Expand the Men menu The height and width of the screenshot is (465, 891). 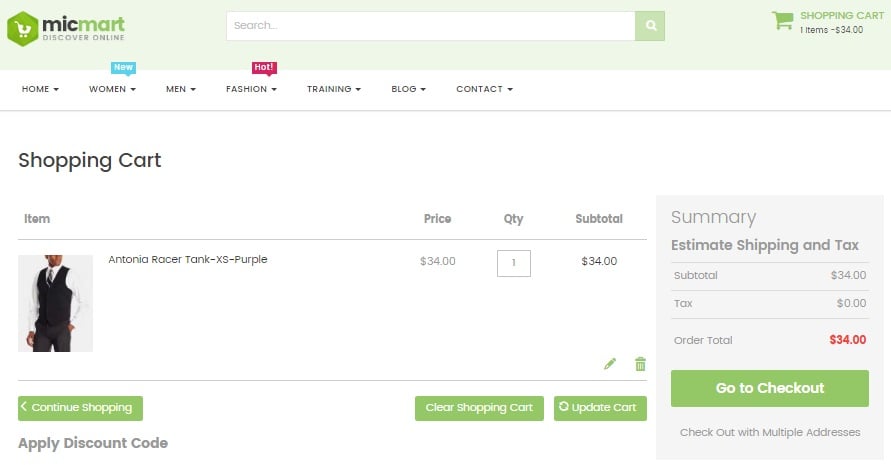[x=181, y=89]
